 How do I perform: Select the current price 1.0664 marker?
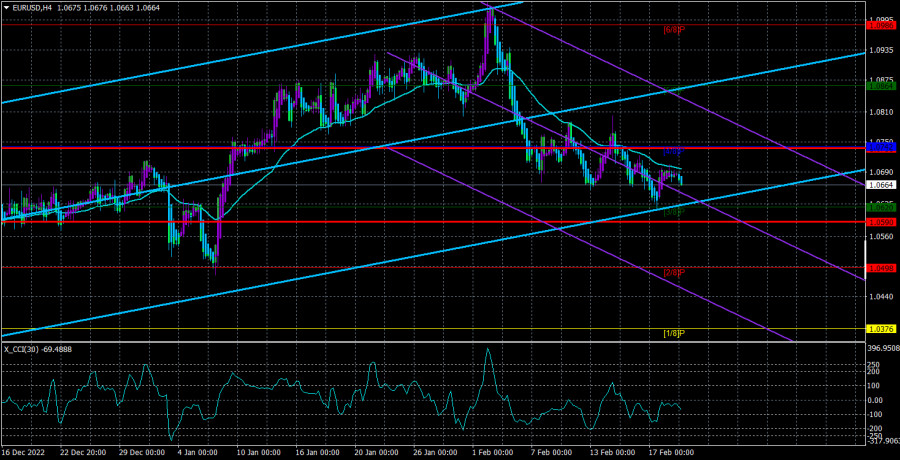(x=881, y=185)
